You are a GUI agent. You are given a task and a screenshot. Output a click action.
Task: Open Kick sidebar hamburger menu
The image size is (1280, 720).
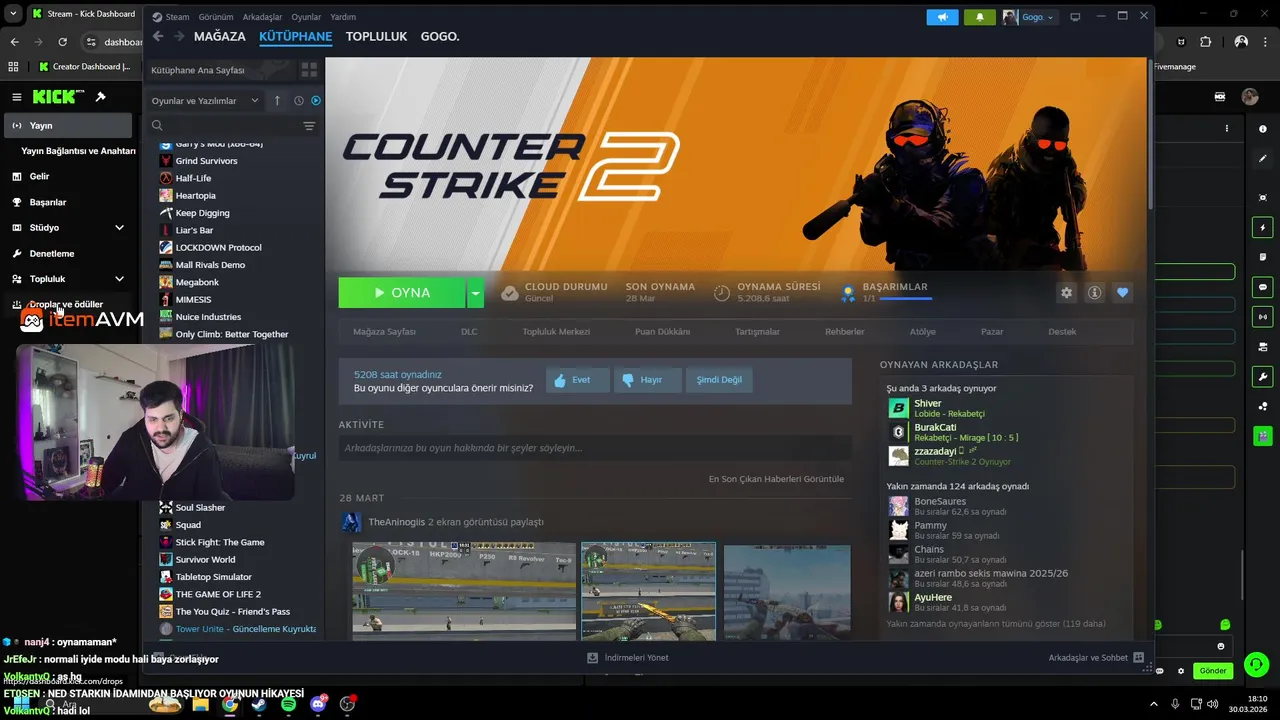pyautogui.click(x=17, y=97)
